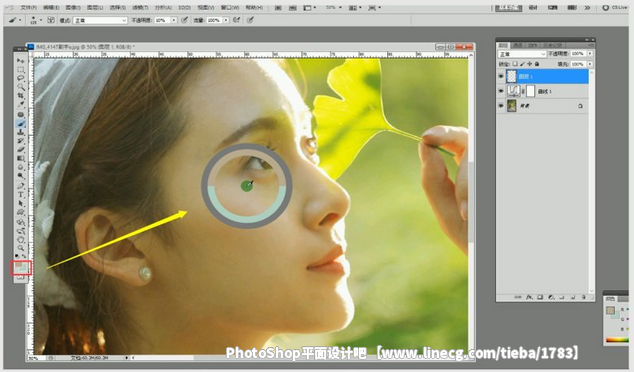Select the 3D Object Rotate tool
This screenshot has width=634, height=372.
20,222
